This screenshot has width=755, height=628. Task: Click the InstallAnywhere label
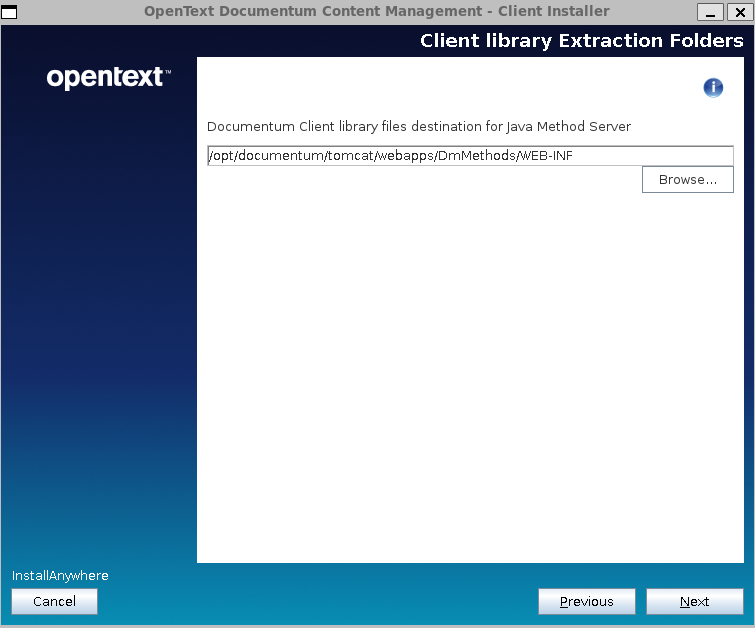pyautogui.click(x=60, y=576)
